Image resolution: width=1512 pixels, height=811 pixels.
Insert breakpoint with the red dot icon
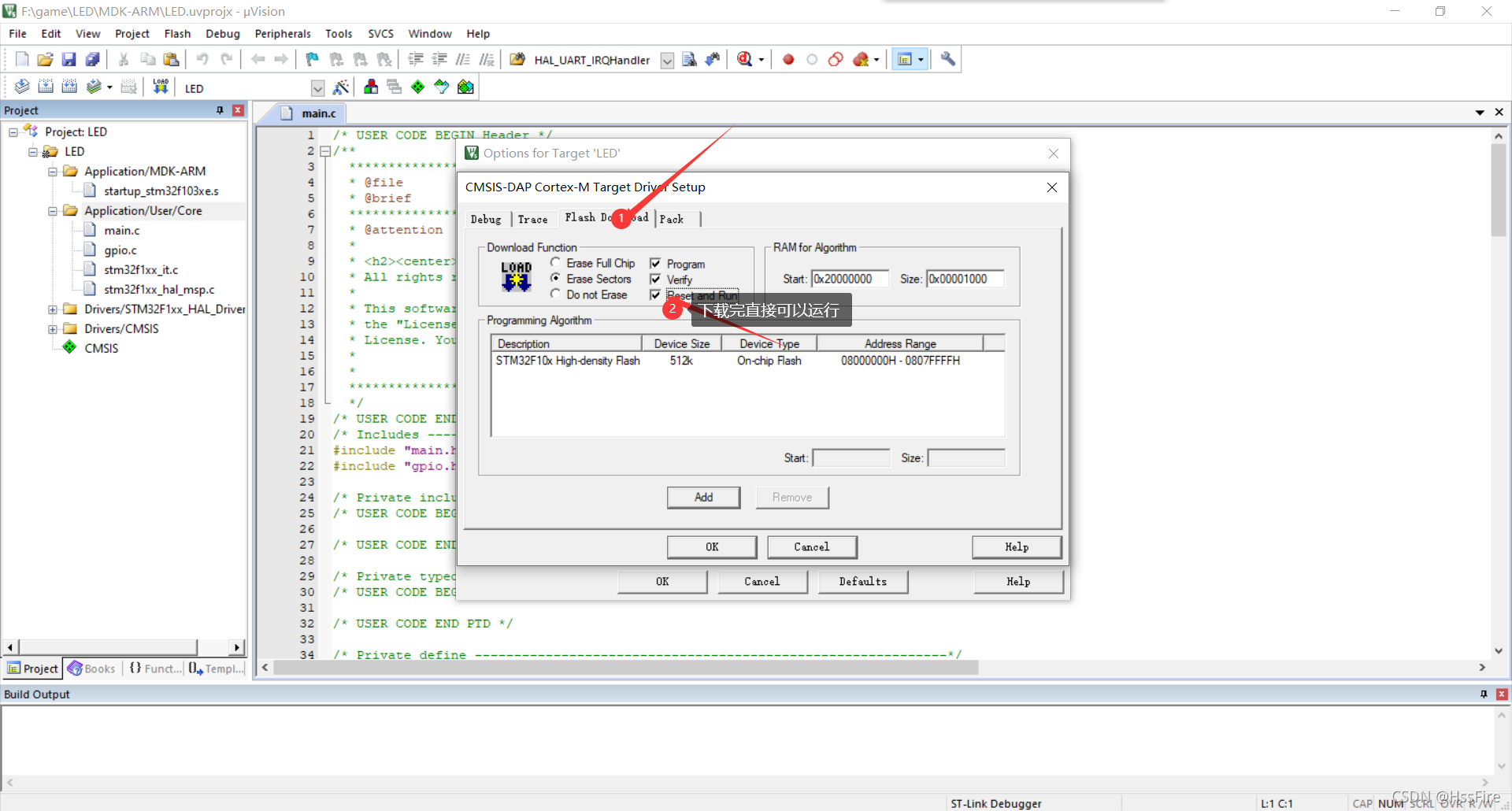pyautogui.click(x=788, y=59)
